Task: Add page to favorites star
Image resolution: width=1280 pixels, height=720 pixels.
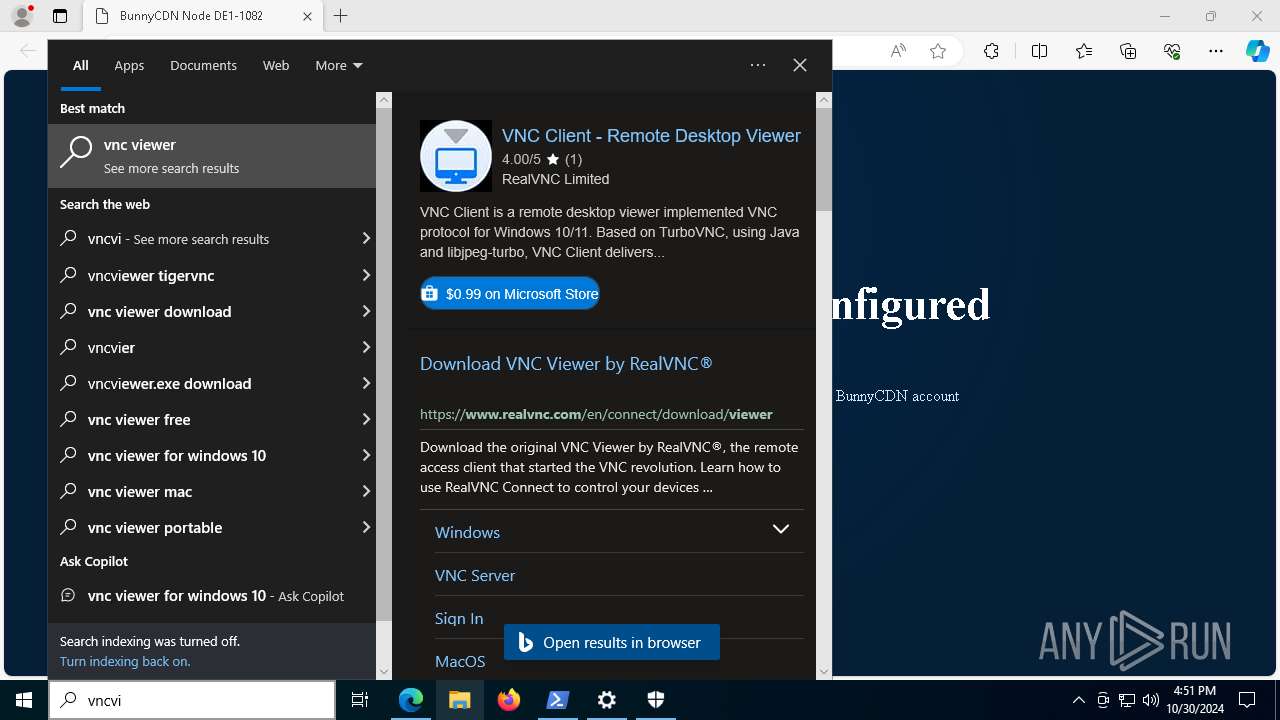Action: (x=938, y=52)
